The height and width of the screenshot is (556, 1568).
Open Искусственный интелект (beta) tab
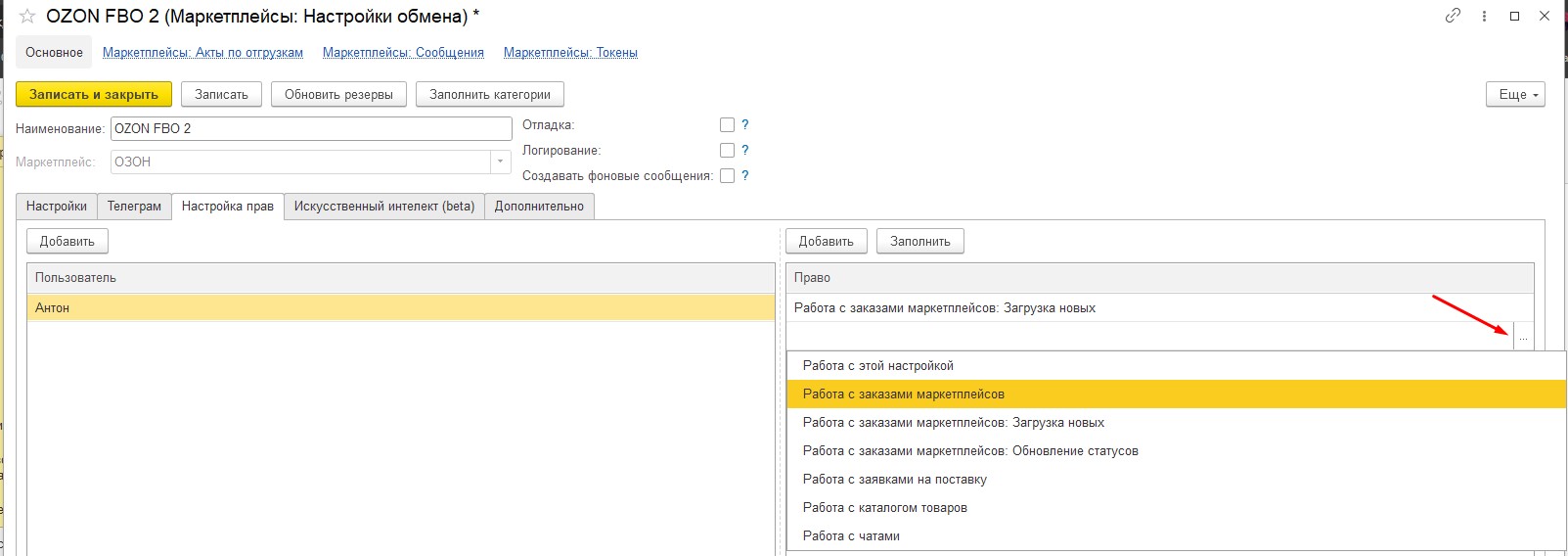point(384,206)
